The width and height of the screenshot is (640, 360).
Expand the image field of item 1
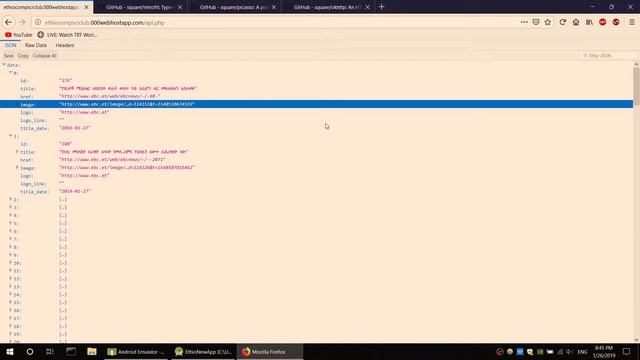[x=17, y=167]
